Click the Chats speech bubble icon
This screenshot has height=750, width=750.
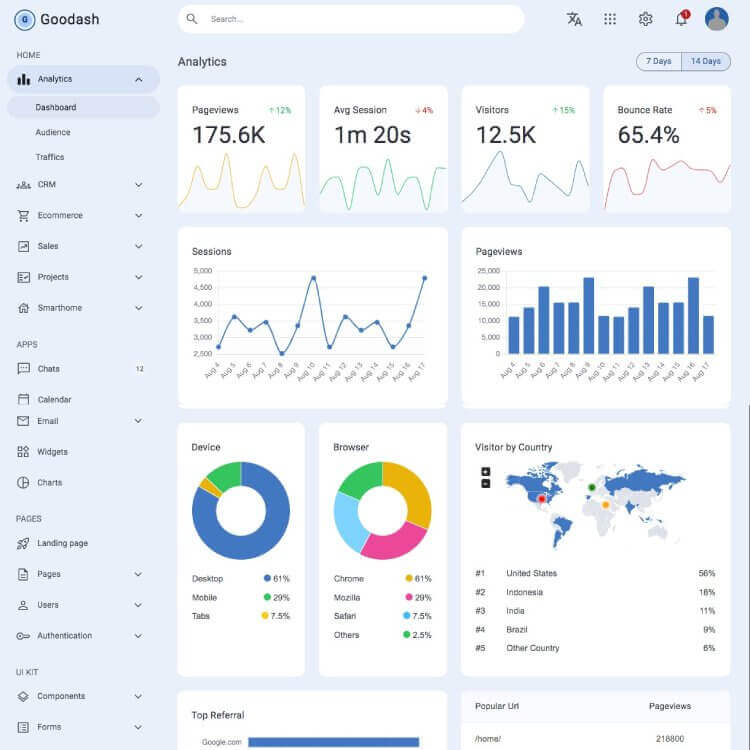pyautogui.click(x=23, y=369)
